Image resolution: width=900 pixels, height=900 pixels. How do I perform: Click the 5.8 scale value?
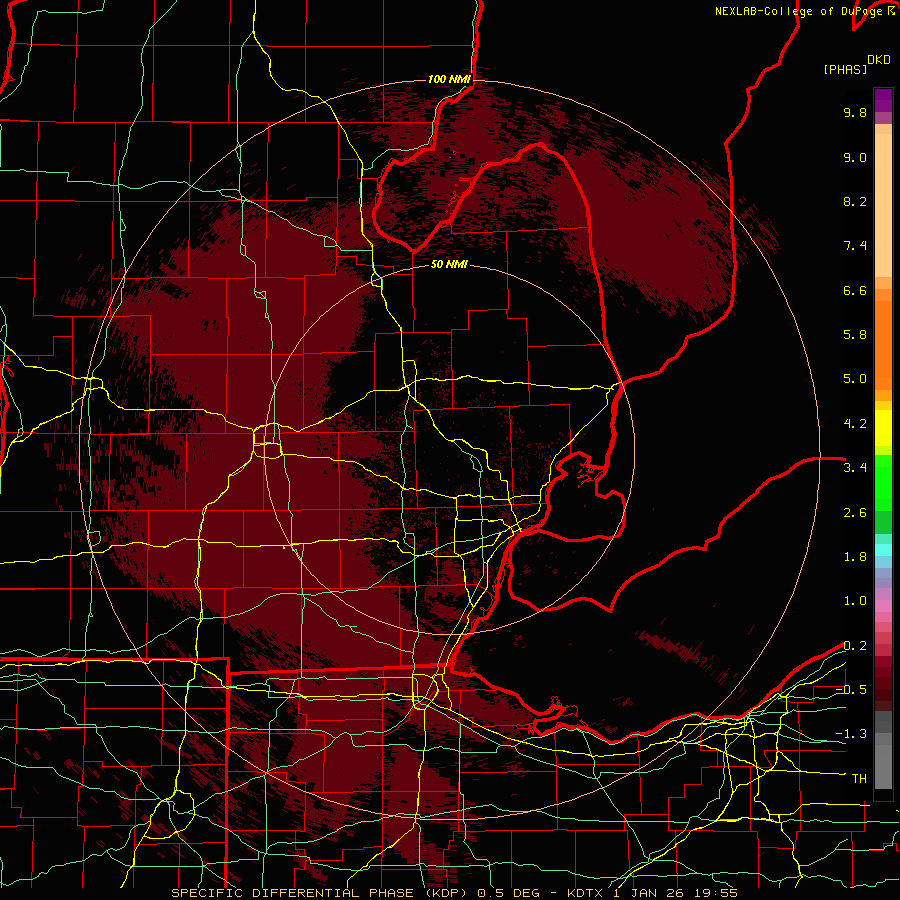tap(855, 335)
